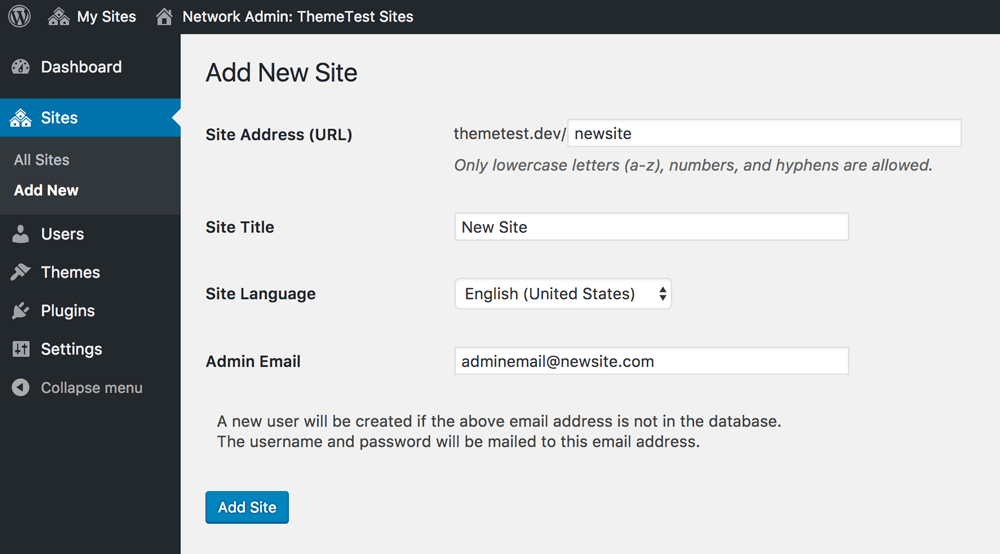Viewport: 1000px width, 554px height.
Task: Click the Users person icon
Action: 20,234
